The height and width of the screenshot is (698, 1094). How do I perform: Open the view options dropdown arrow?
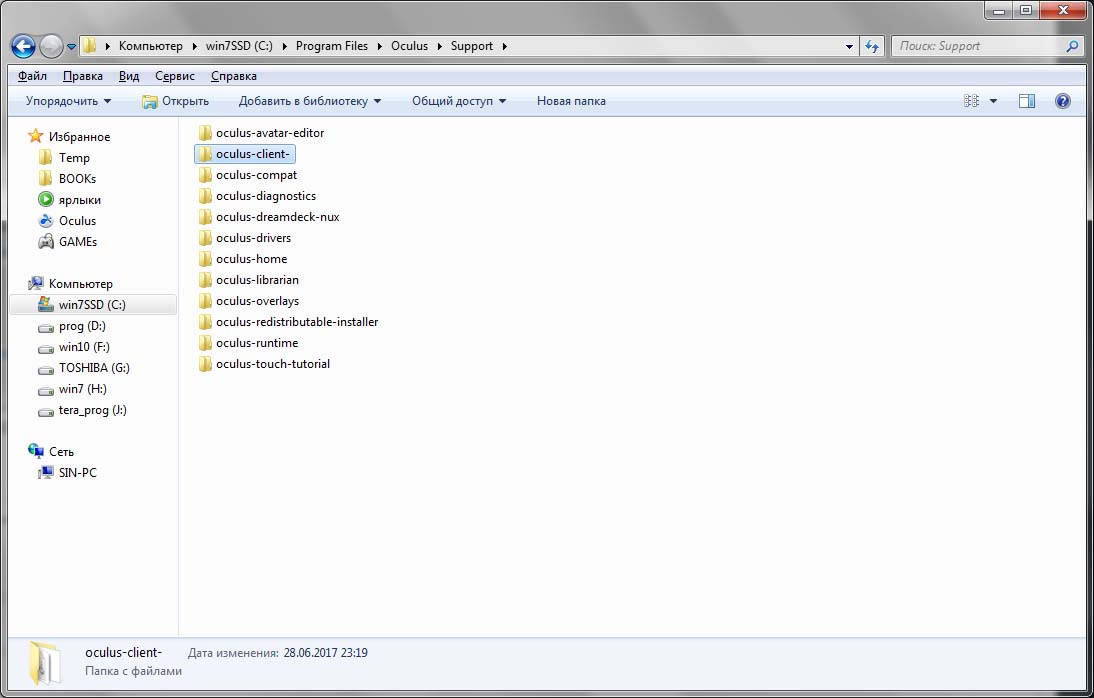[x=994, y=101]
